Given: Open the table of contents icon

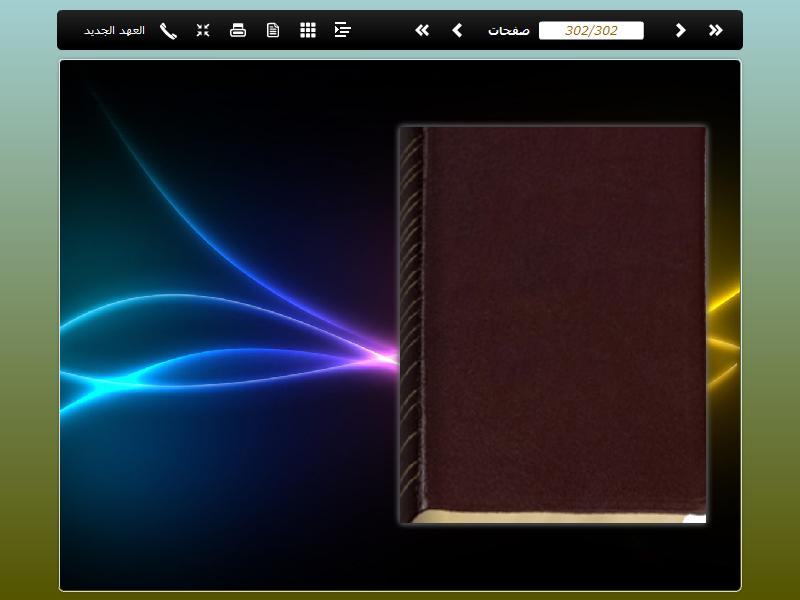Looking at the screenshot, I should click(x=343, y=30).
